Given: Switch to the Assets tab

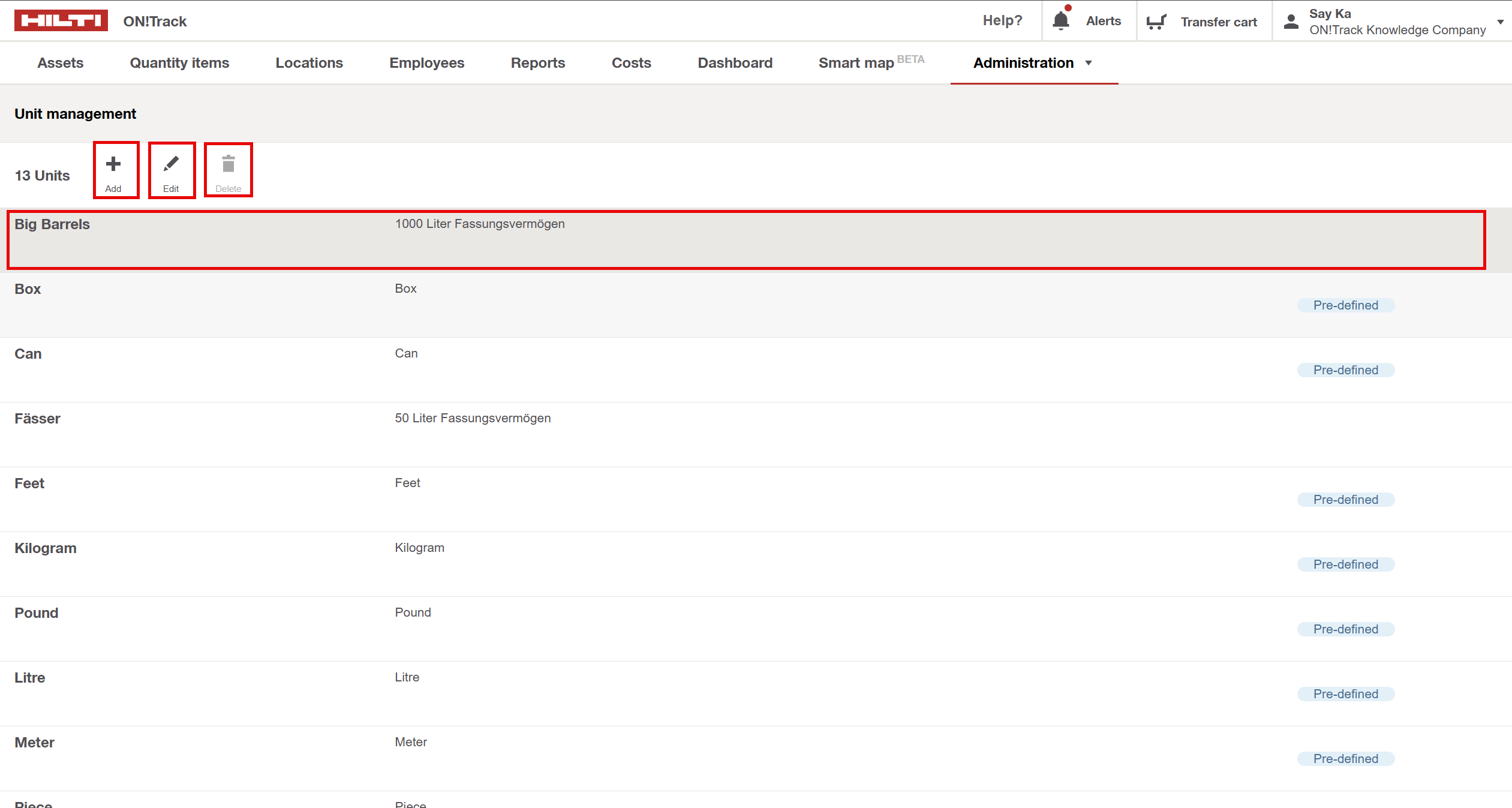Looking at the screenshot, I should 60,62.
